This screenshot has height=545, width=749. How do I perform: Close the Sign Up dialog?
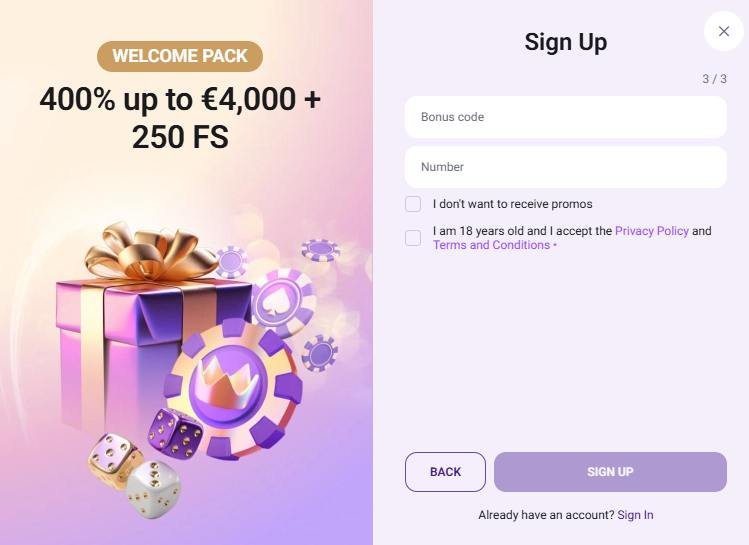(724, 32)
